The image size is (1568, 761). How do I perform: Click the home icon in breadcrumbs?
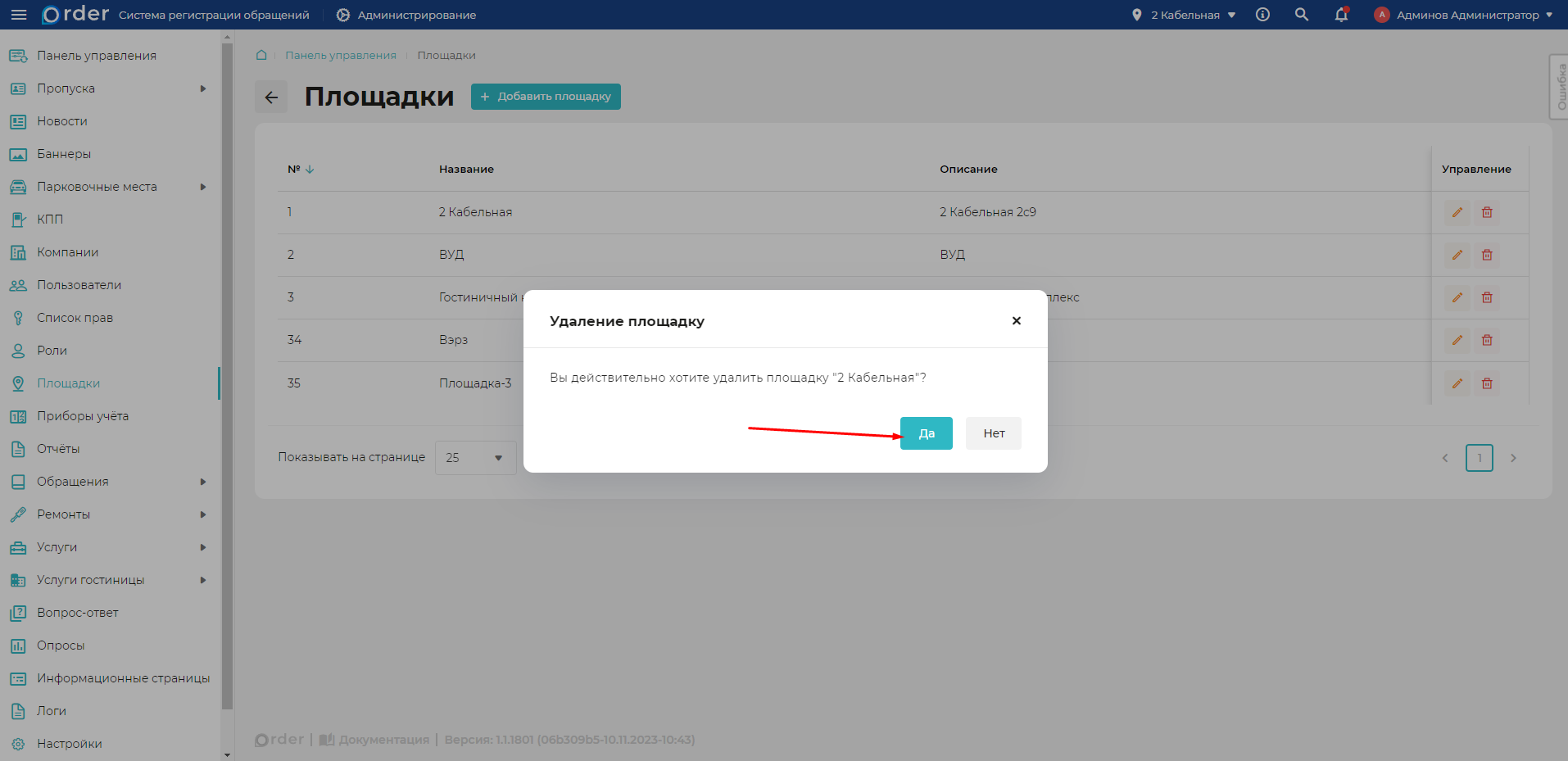click(x=261, y=55)
